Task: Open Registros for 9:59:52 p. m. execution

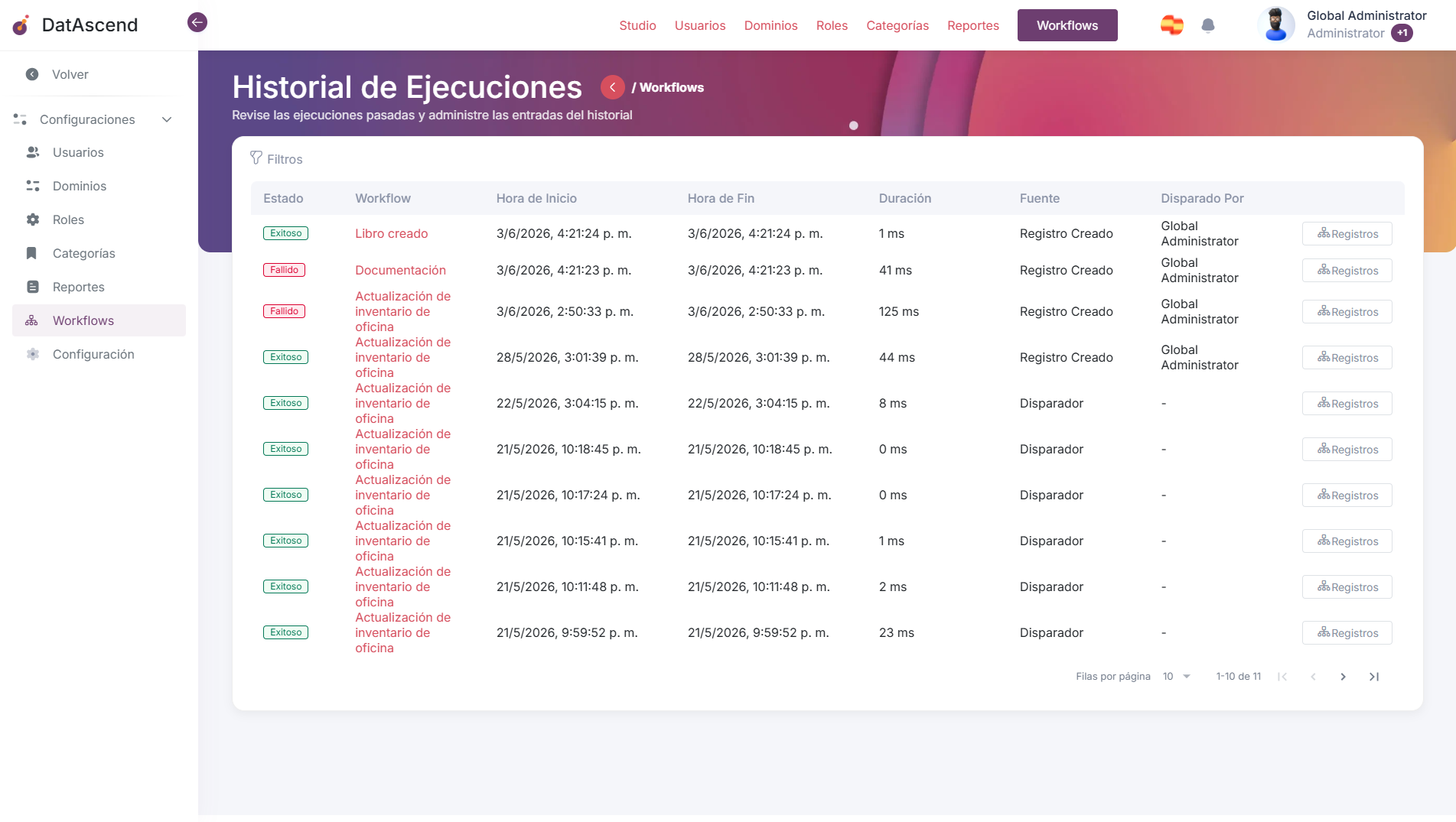Action: pyautogui.click(x=1347, y=632)
